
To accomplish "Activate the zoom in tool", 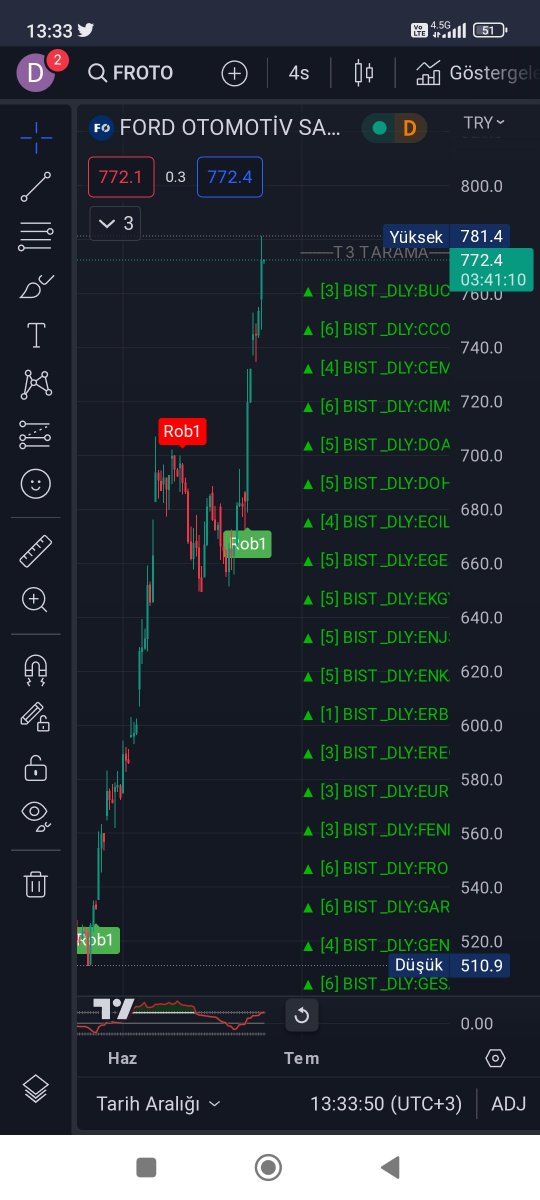I will point(36,600).
